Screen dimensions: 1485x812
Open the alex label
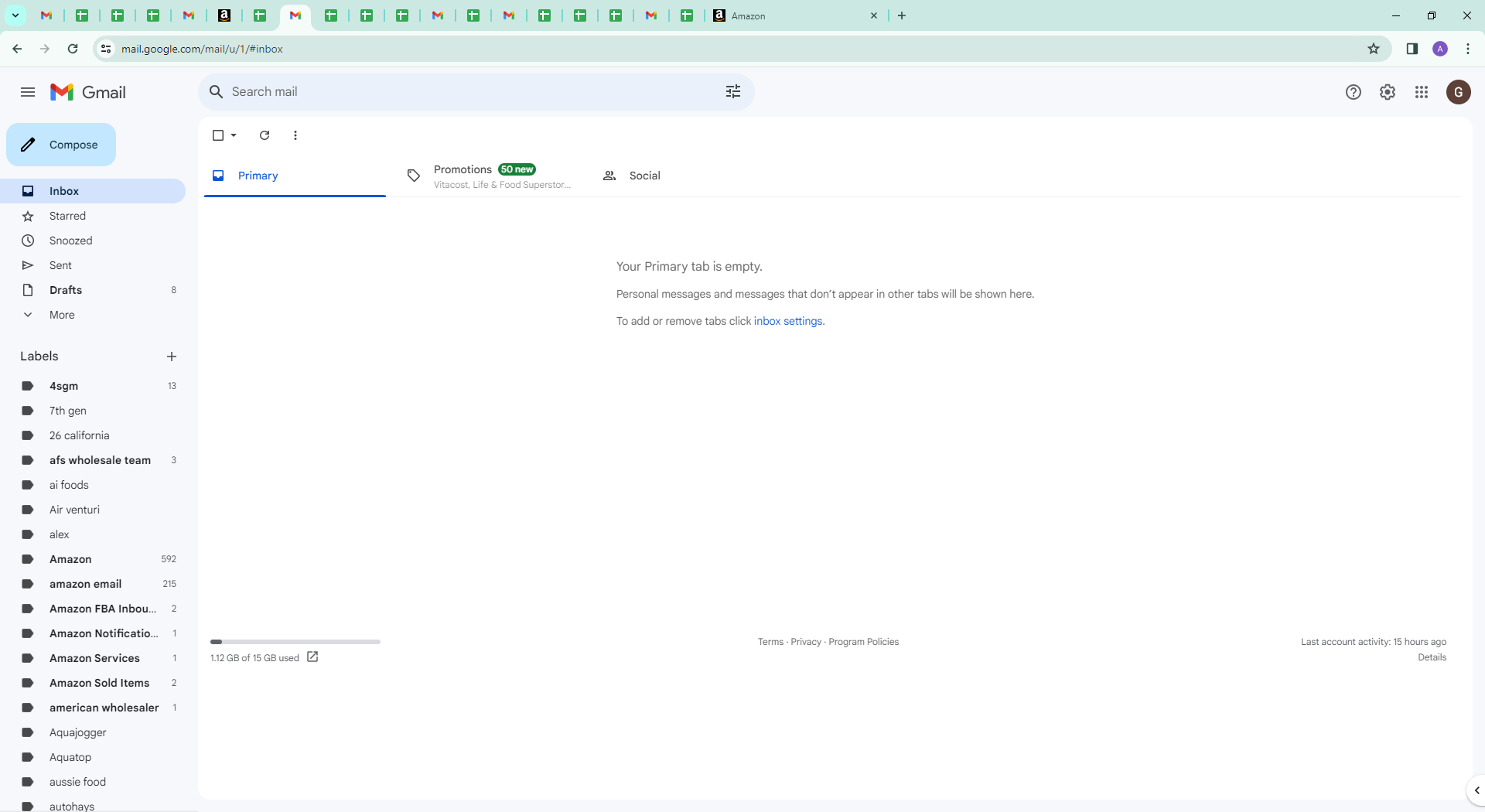pos(93,534)
